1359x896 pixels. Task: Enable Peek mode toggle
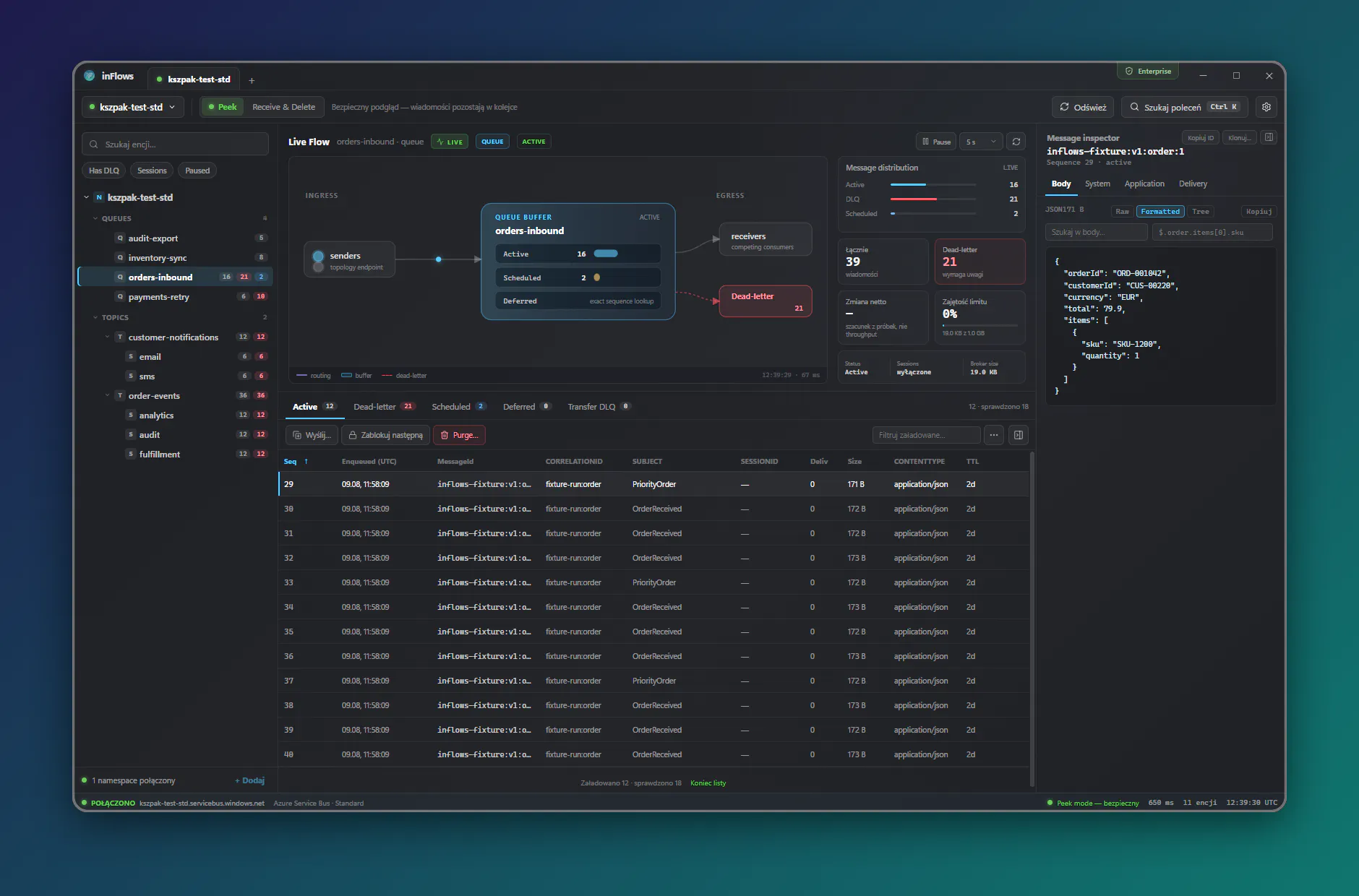(223, 107)
